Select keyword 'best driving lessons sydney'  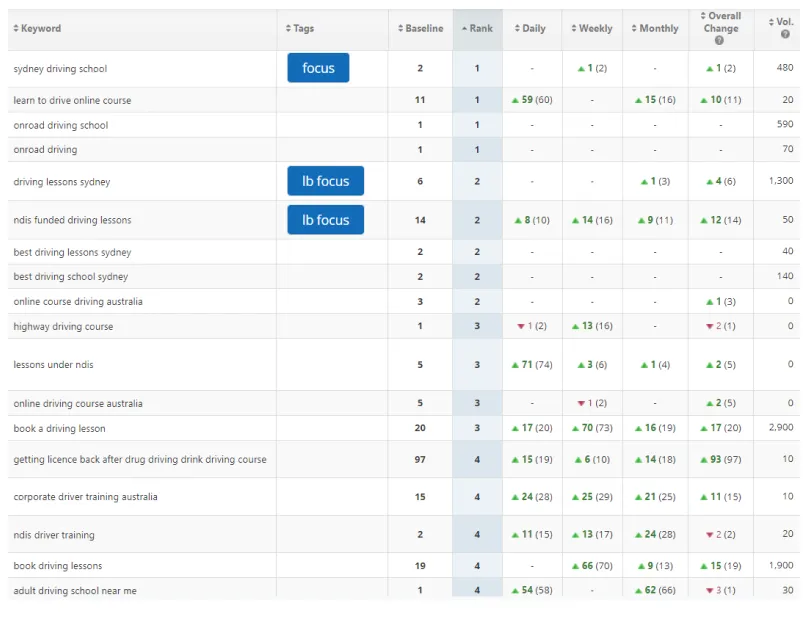click(x=72, y=252)
